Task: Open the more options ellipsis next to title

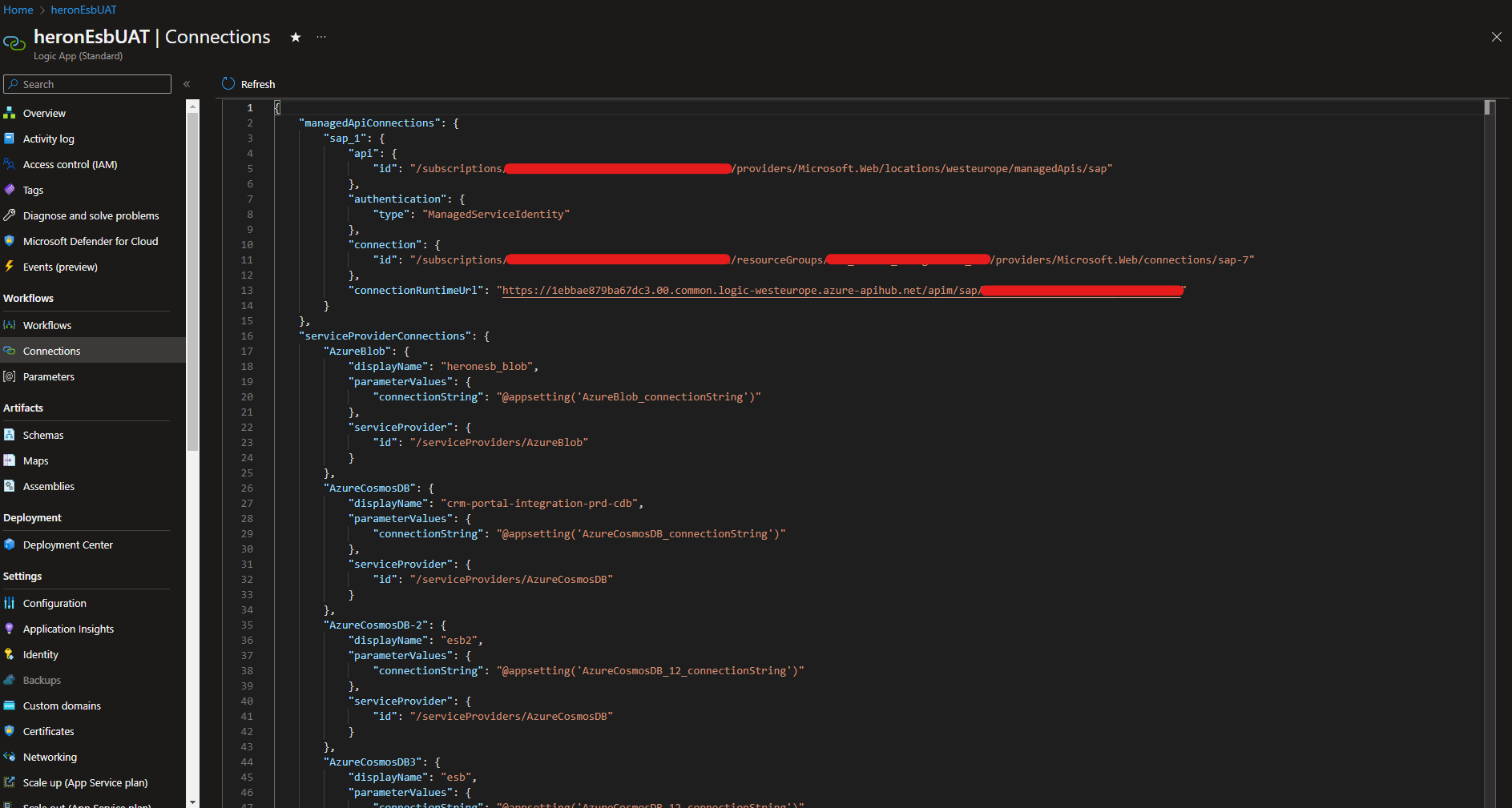Action: point(321,37)
